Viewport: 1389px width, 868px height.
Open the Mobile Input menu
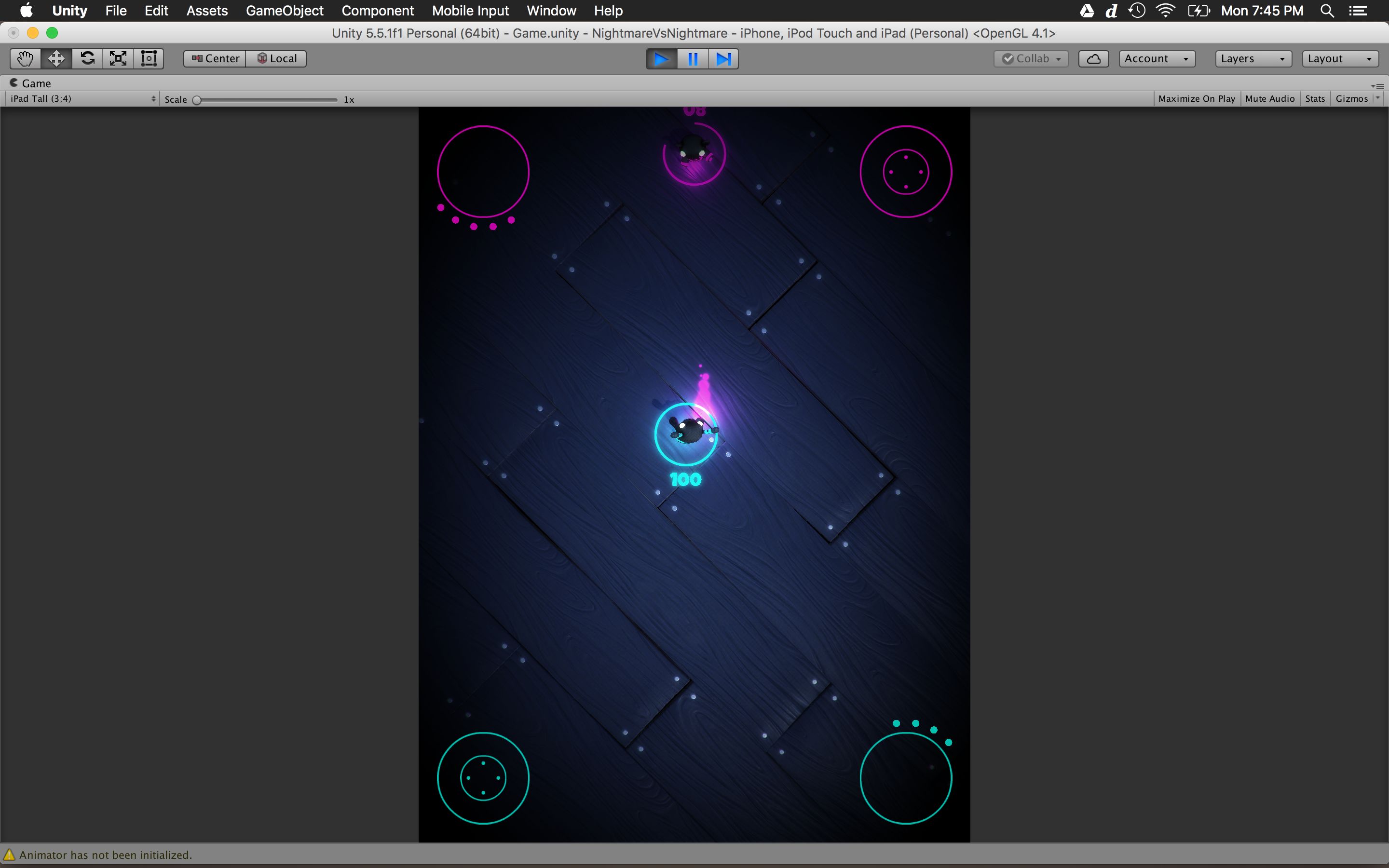pyautogui.click(x=470, y=11)
